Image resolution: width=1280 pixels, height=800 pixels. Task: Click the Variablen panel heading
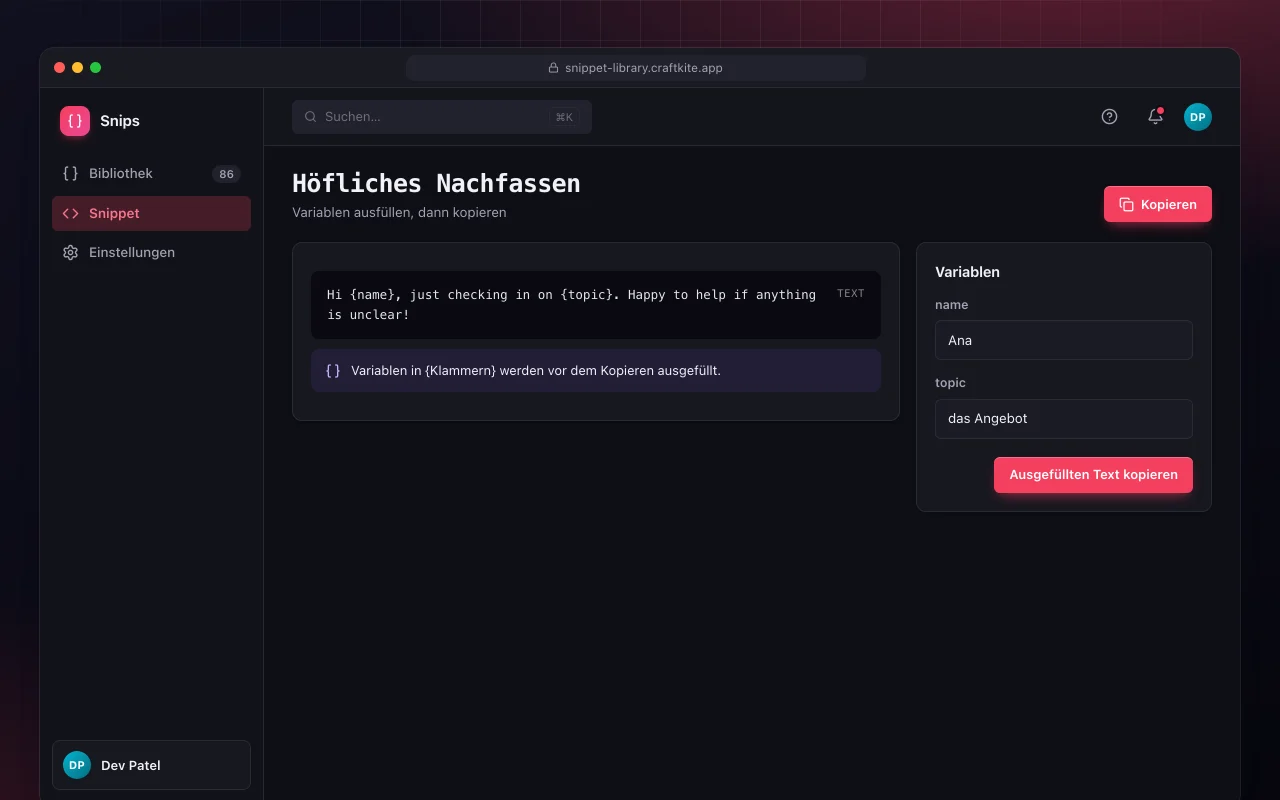(967, 272)
